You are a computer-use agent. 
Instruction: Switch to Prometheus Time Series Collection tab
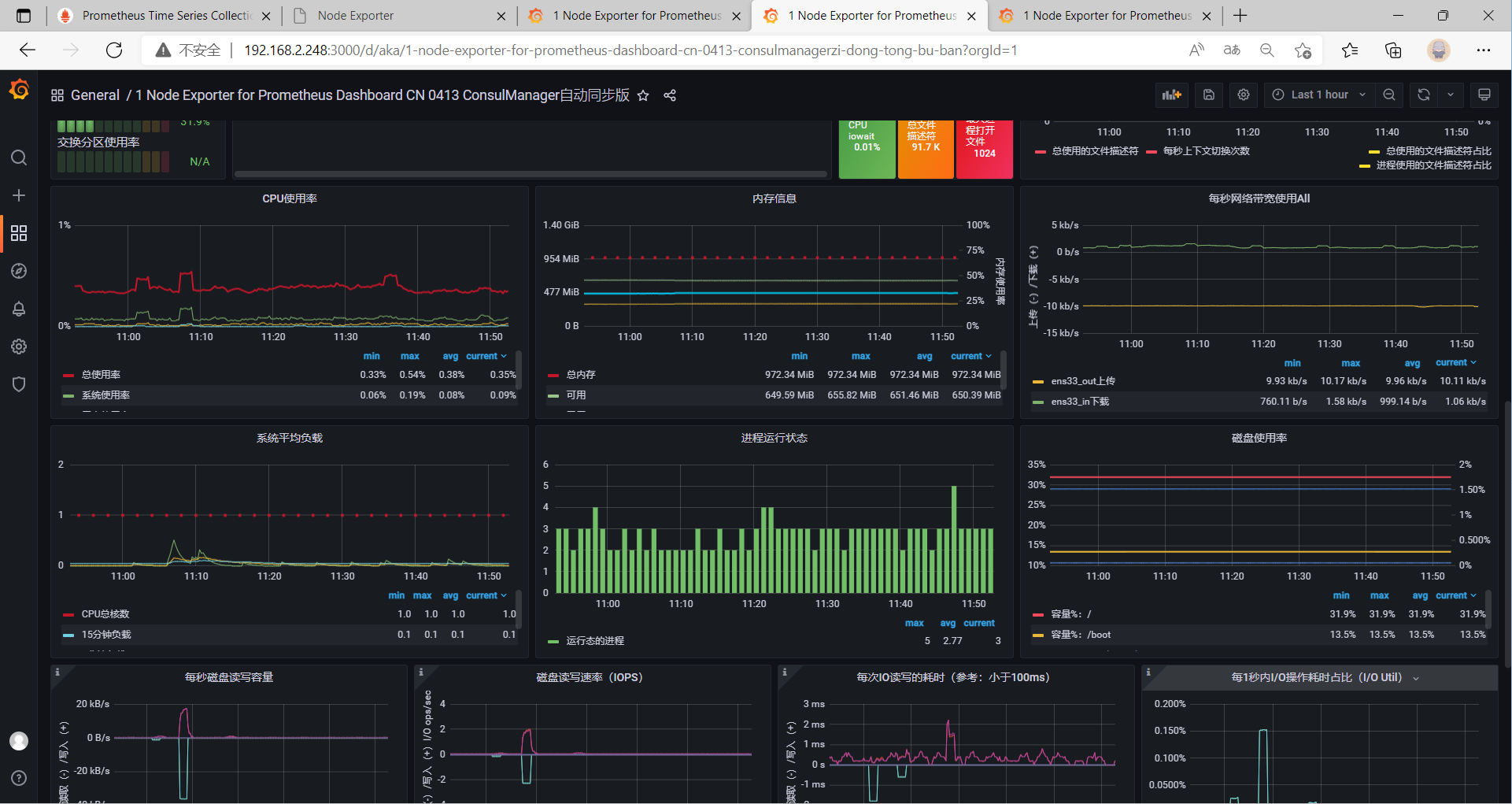(x=165, y=16)
